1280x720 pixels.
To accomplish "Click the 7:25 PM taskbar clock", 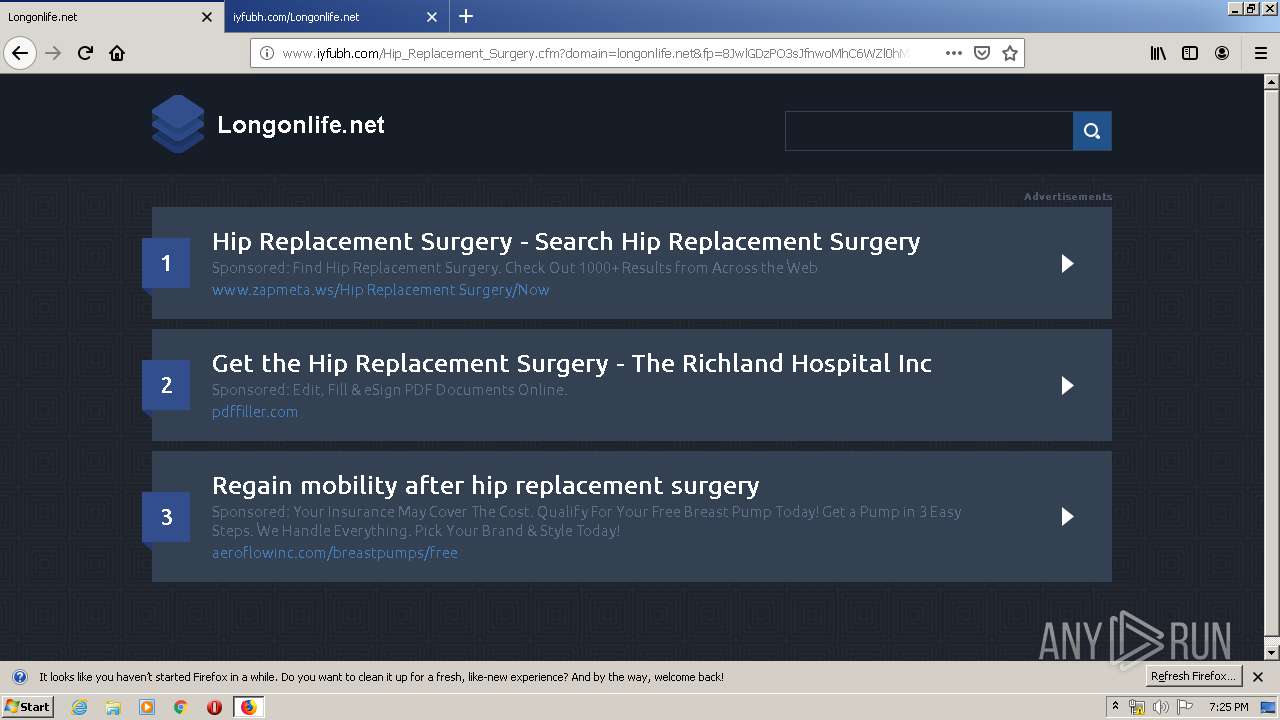I will pos(1228,707).
